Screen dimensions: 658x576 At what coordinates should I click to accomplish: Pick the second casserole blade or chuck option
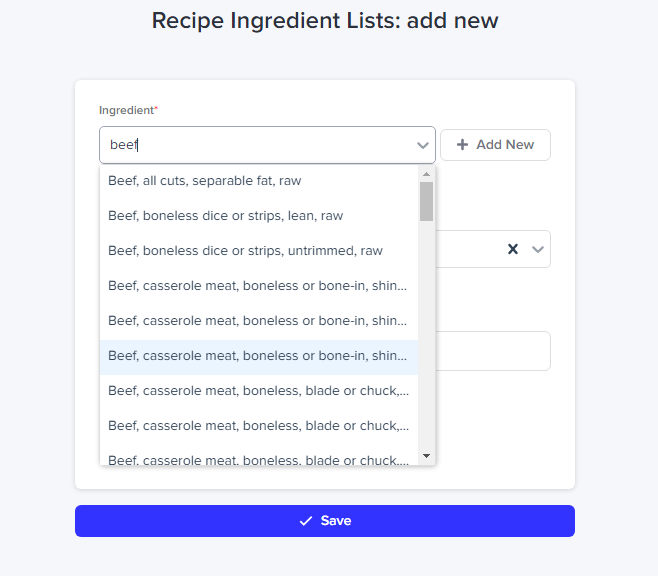point(257,426)
